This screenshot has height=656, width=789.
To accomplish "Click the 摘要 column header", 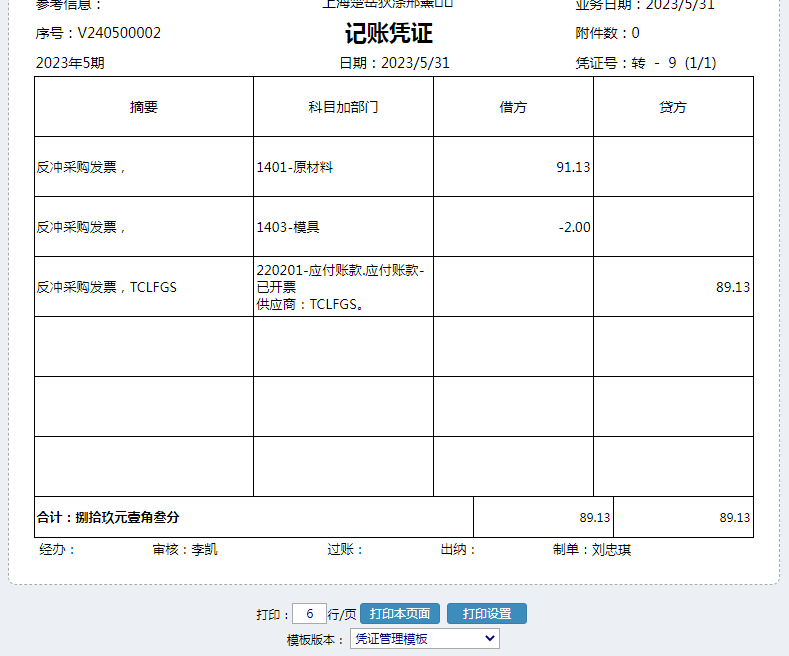I will (144, 107).
